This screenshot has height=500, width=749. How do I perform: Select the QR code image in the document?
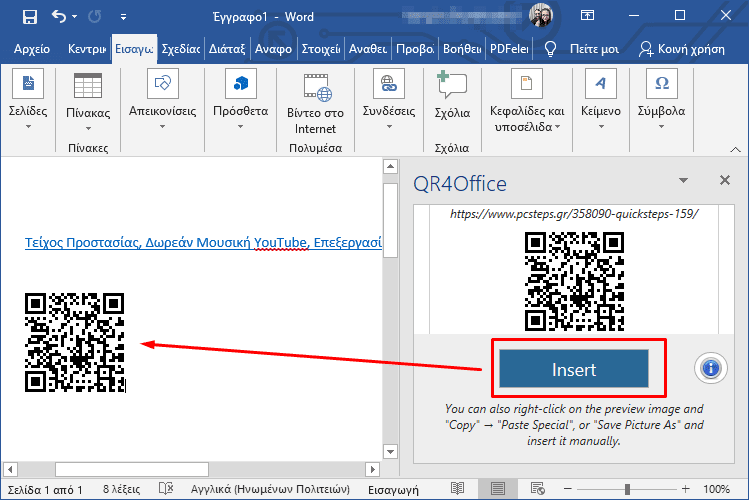point(75,342)
